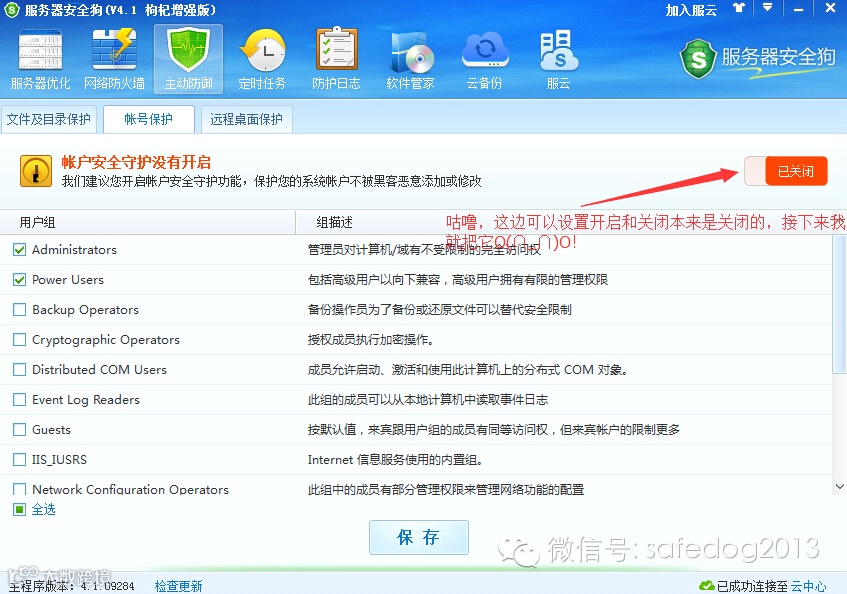Open 云备份 cloud backup icon
The image size is (847, 594).
pyautogui.click(x=484, y=58)
